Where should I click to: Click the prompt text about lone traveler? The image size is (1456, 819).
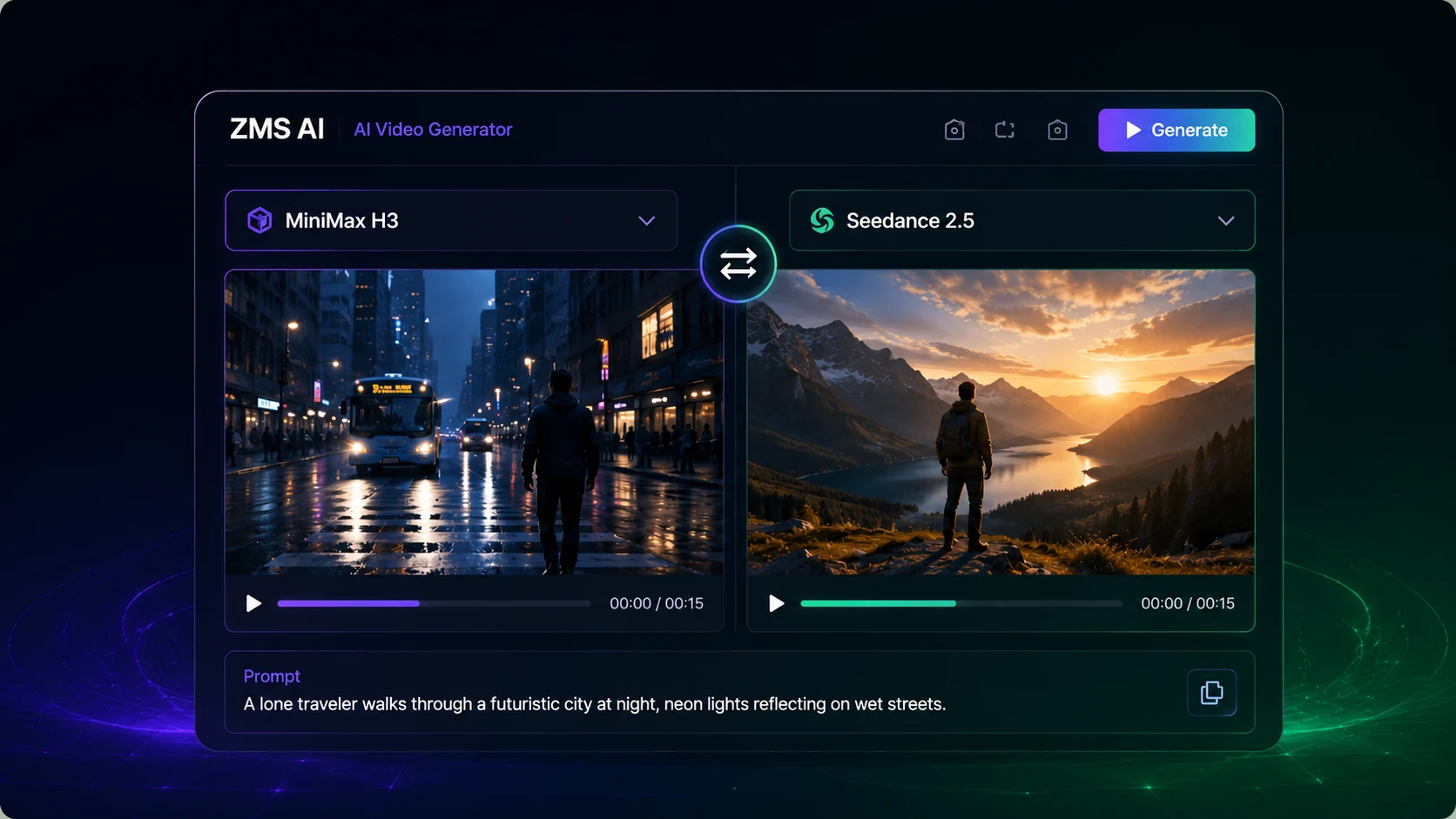point(594,704)
